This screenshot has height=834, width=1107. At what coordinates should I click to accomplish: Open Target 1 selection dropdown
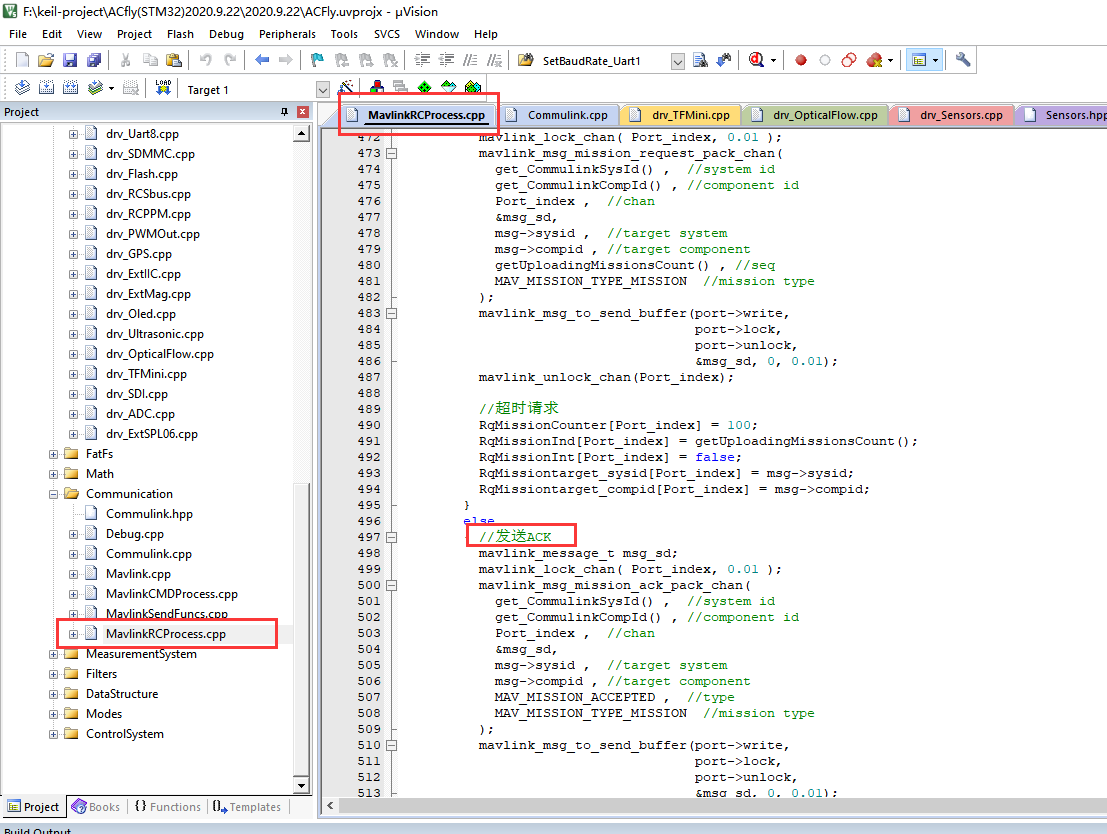[323, 90]
